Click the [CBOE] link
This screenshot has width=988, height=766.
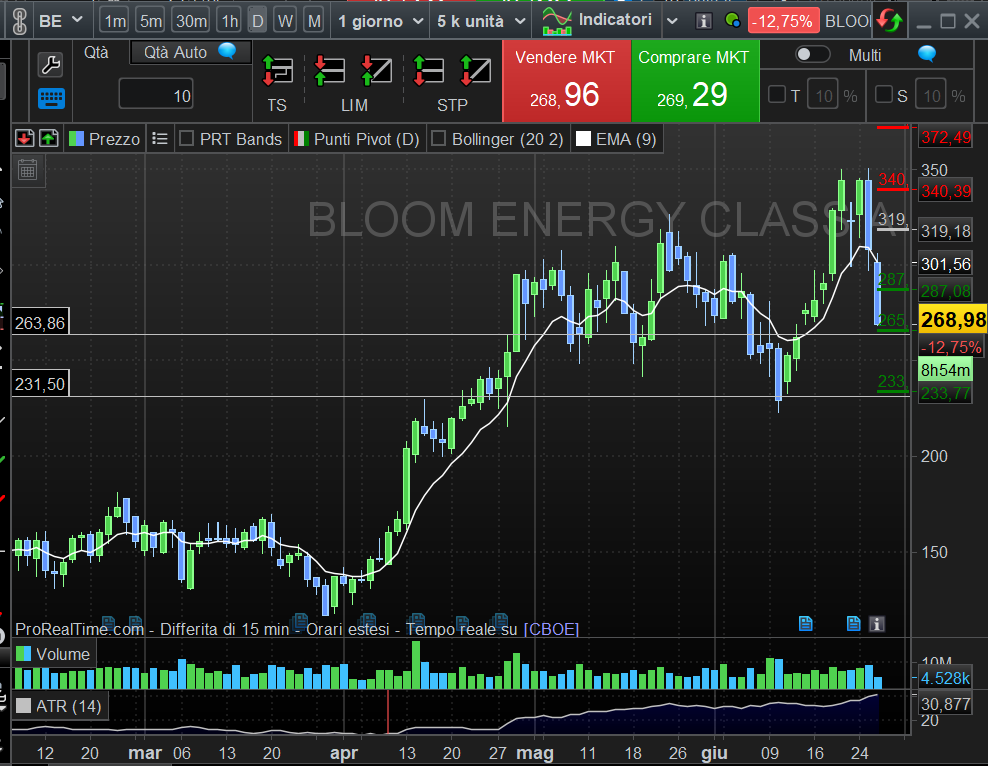pyautogui.click(x=551, y=629)
